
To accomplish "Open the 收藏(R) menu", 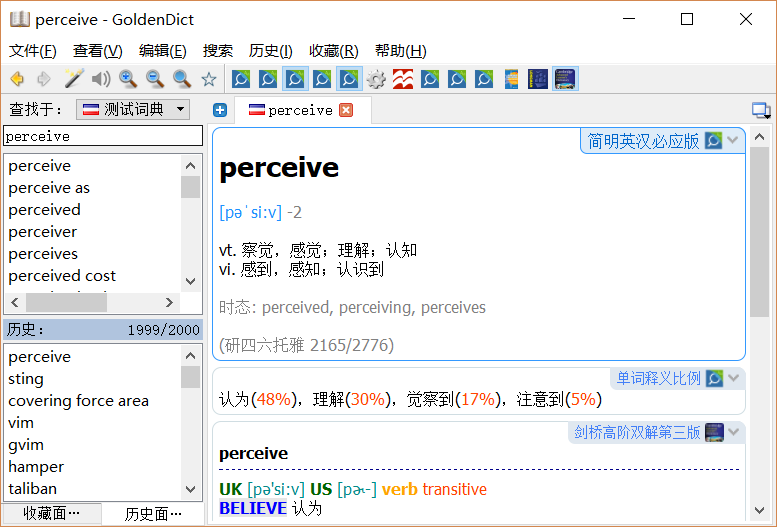I will 333,51.
